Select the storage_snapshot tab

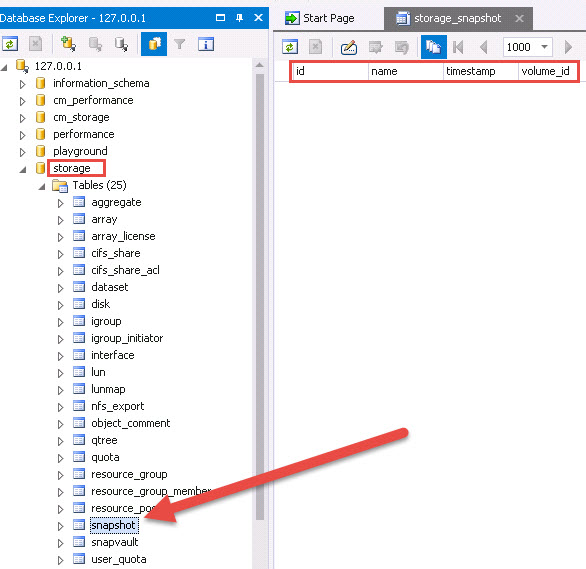(x=458, y=18)
